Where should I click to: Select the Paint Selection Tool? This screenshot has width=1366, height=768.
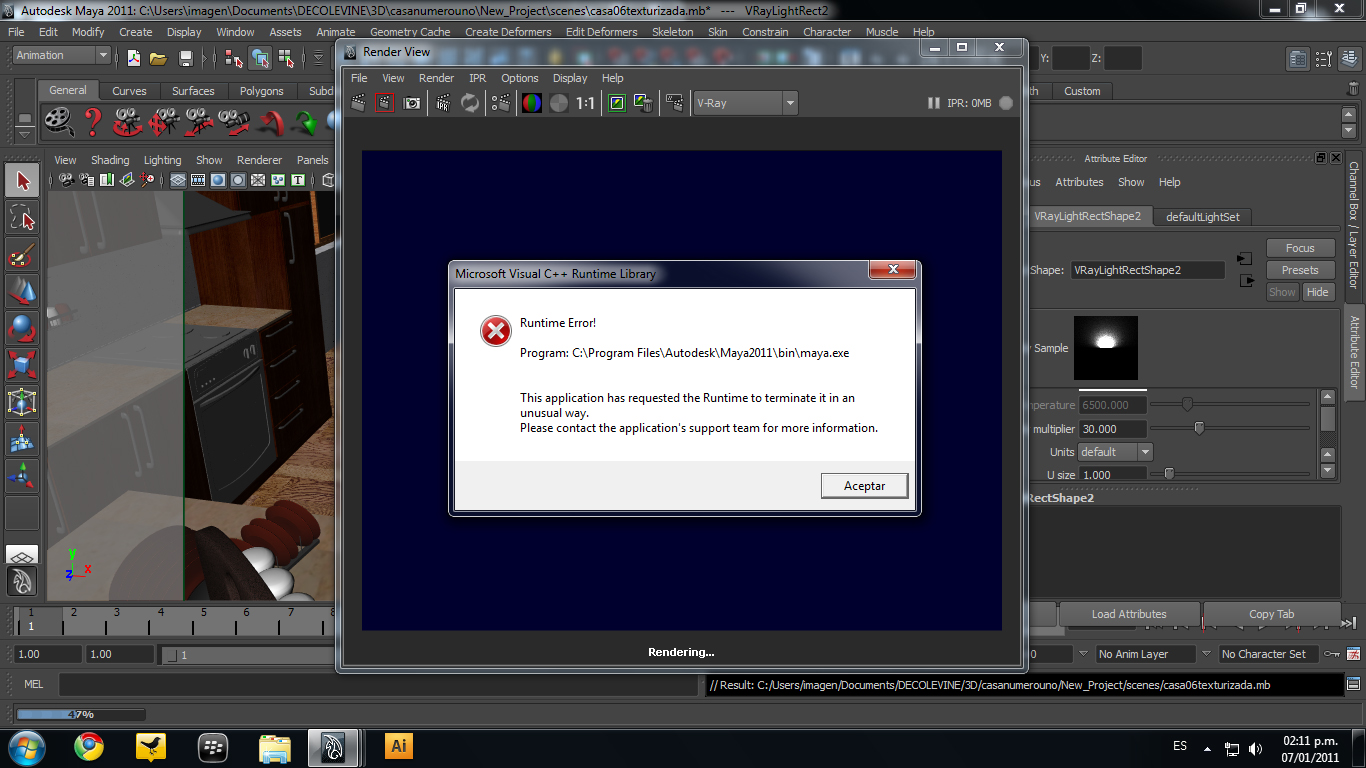[22, 255]
